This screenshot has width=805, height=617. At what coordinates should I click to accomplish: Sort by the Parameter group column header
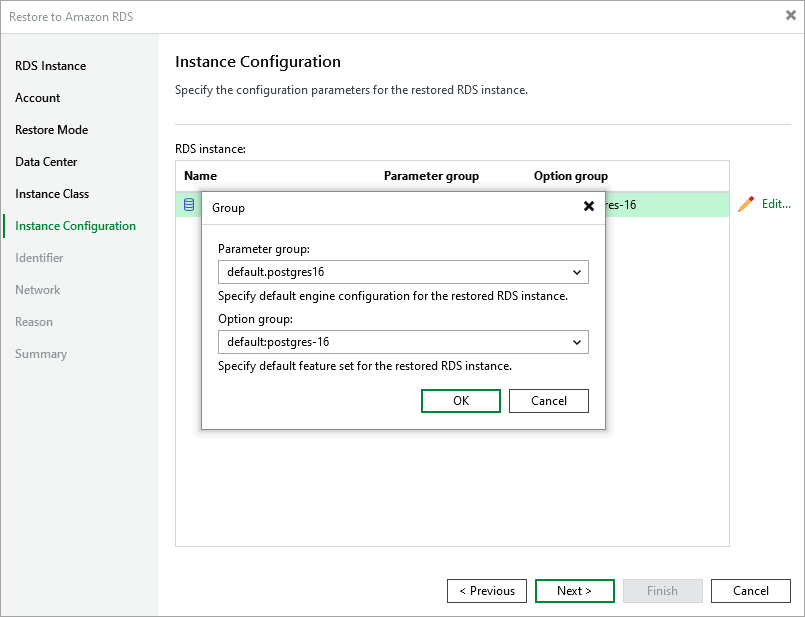pyautogui.click(x=431, y=176)
